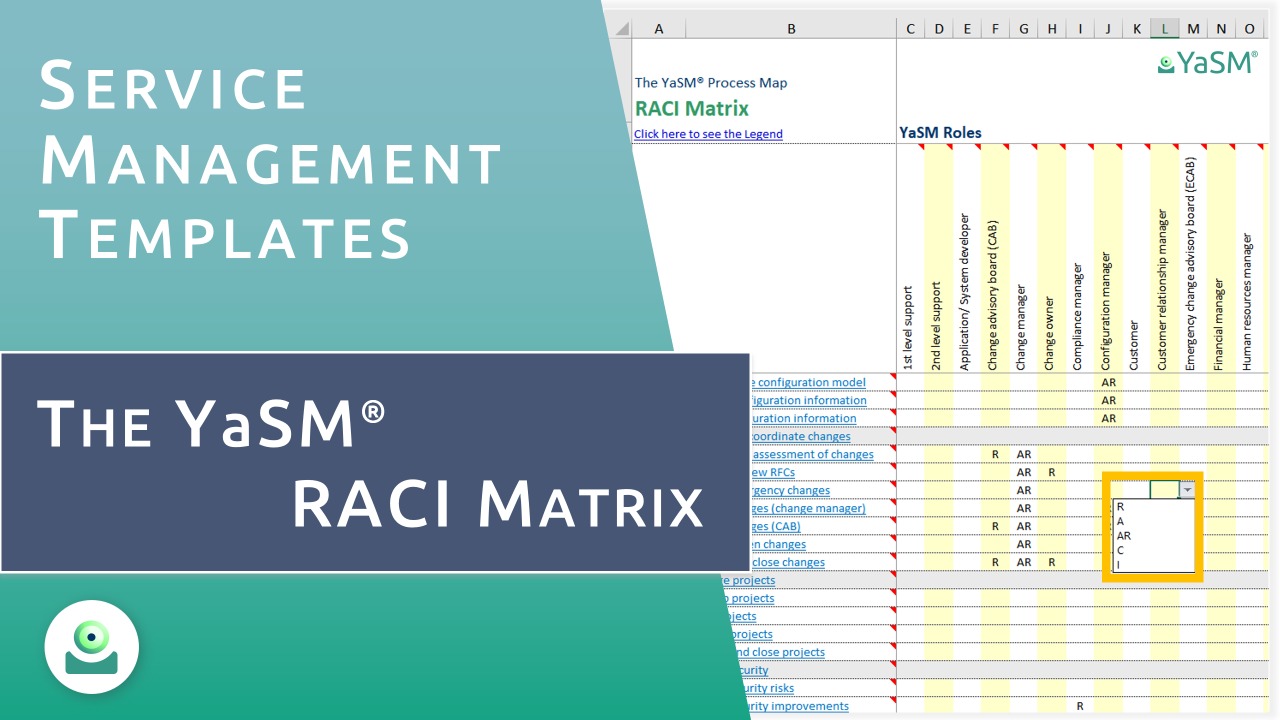The image size is (1280, 720).
Task: Select column B header
Action: click(791, 29)
